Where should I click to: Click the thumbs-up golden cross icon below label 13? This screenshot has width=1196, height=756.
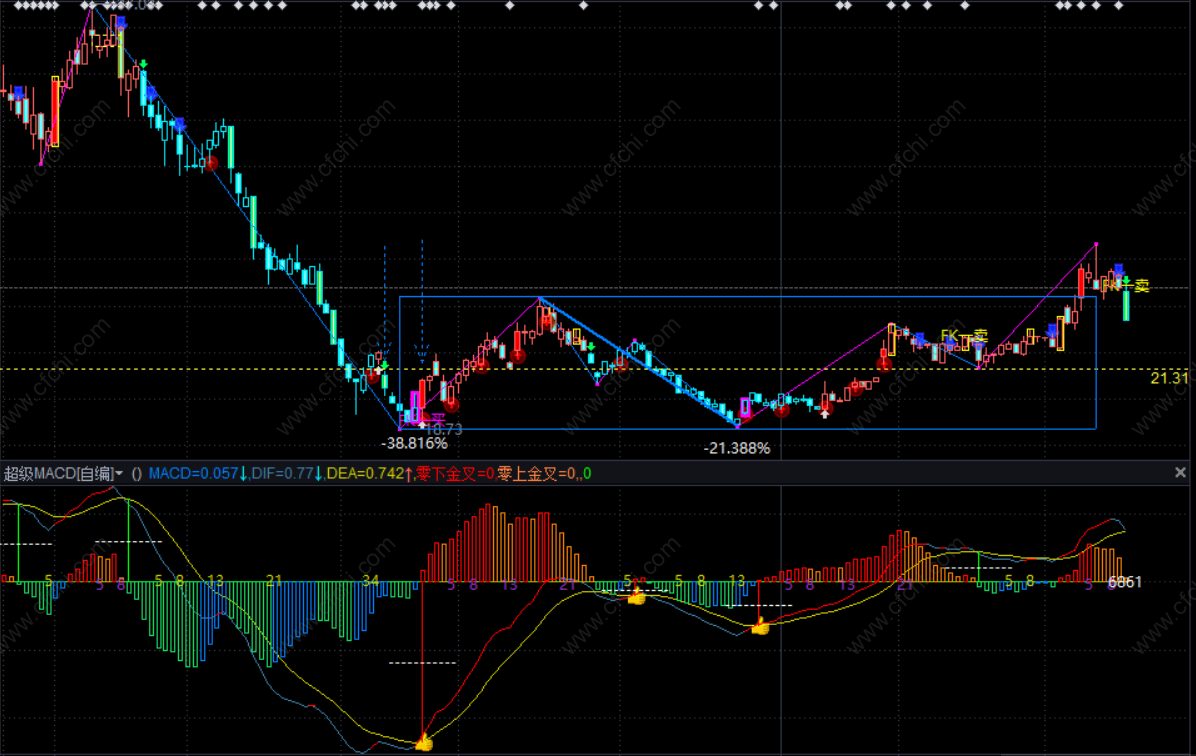(x=760, y=626)
